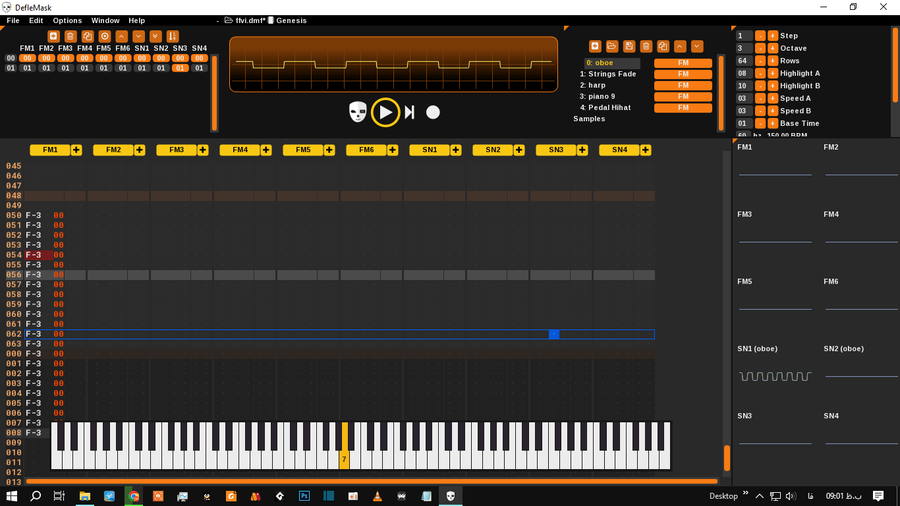The width and height of the screenshot is (900, 506).
Task: Select SN3 pattern 01 in the matrix
Action: click(x=180, y=68)
